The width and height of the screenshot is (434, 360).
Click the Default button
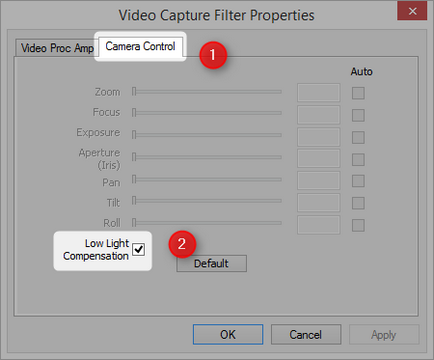tap(212, 263)
